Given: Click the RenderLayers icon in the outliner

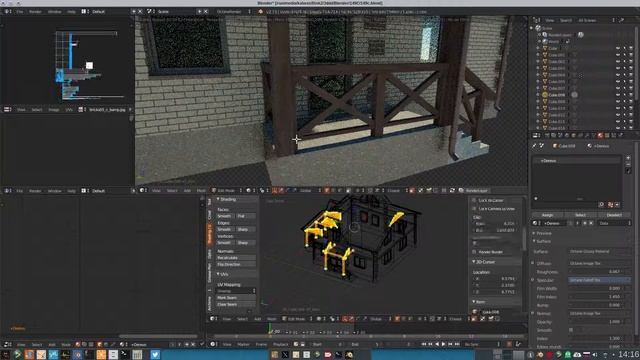Looking at the screenshot, I should (544, 35).
